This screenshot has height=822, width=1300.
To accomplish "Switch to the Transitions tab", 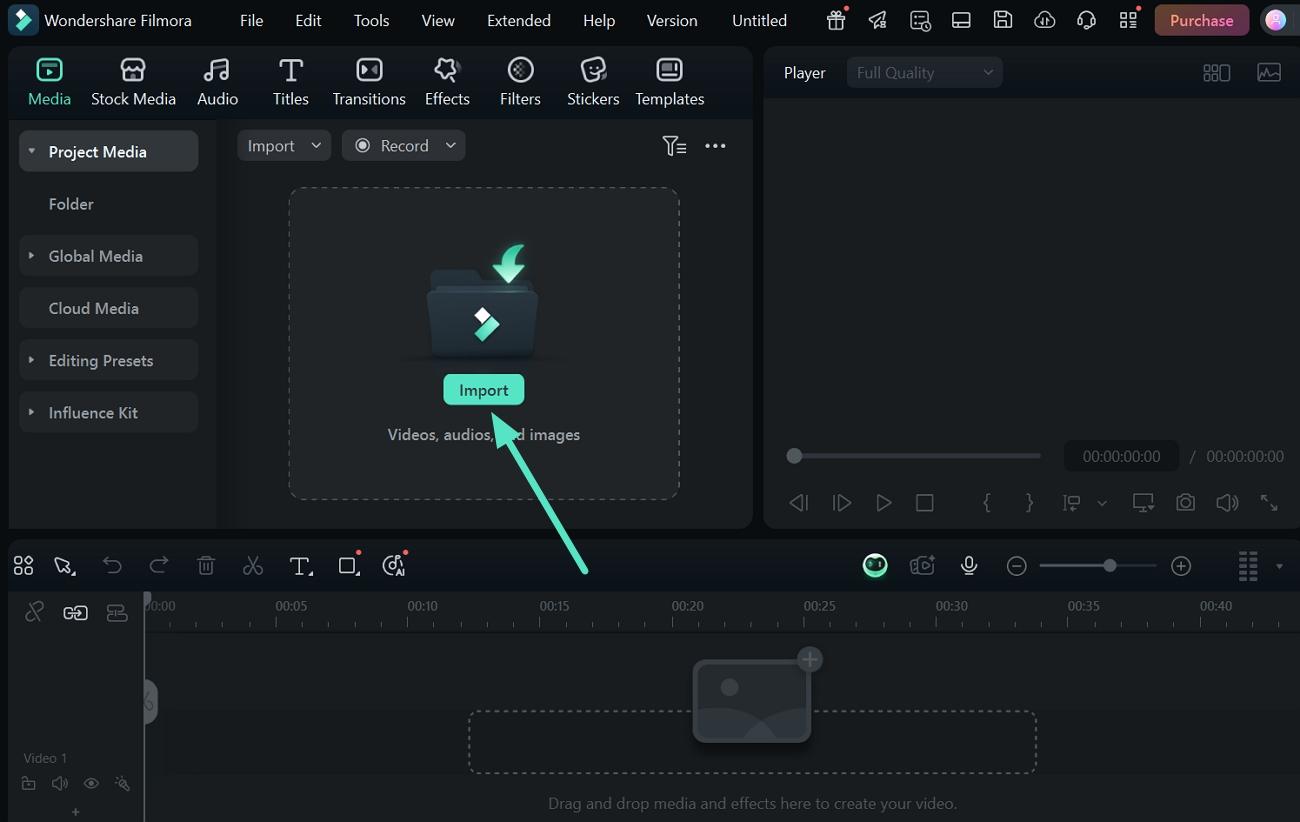I will 369,82.
